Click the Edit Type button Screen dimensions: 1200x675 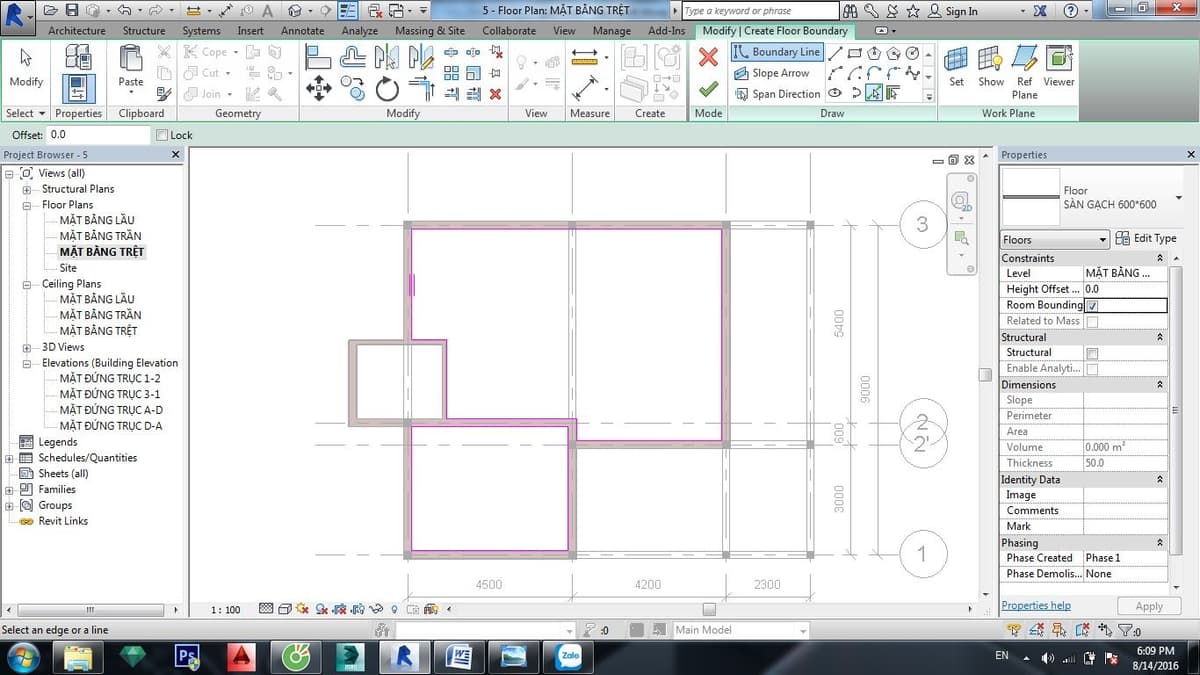point(1146,238)
